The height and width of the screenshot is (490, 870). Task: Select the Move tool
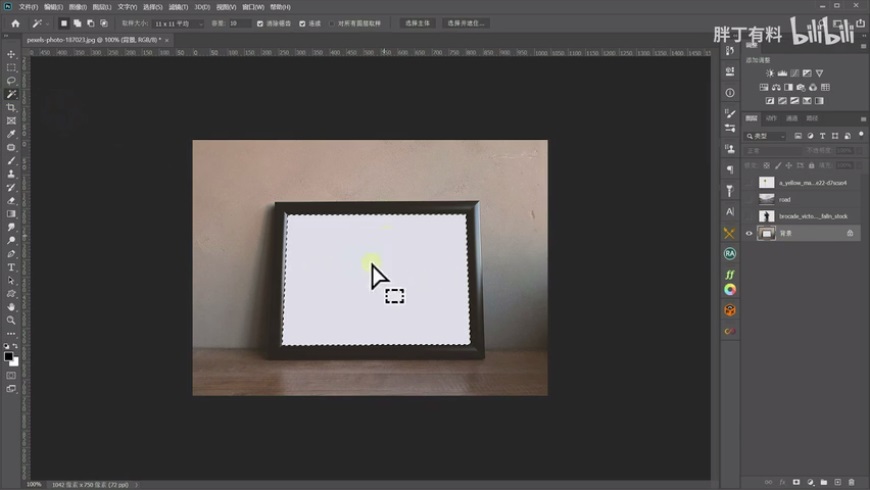coord(11,55)
